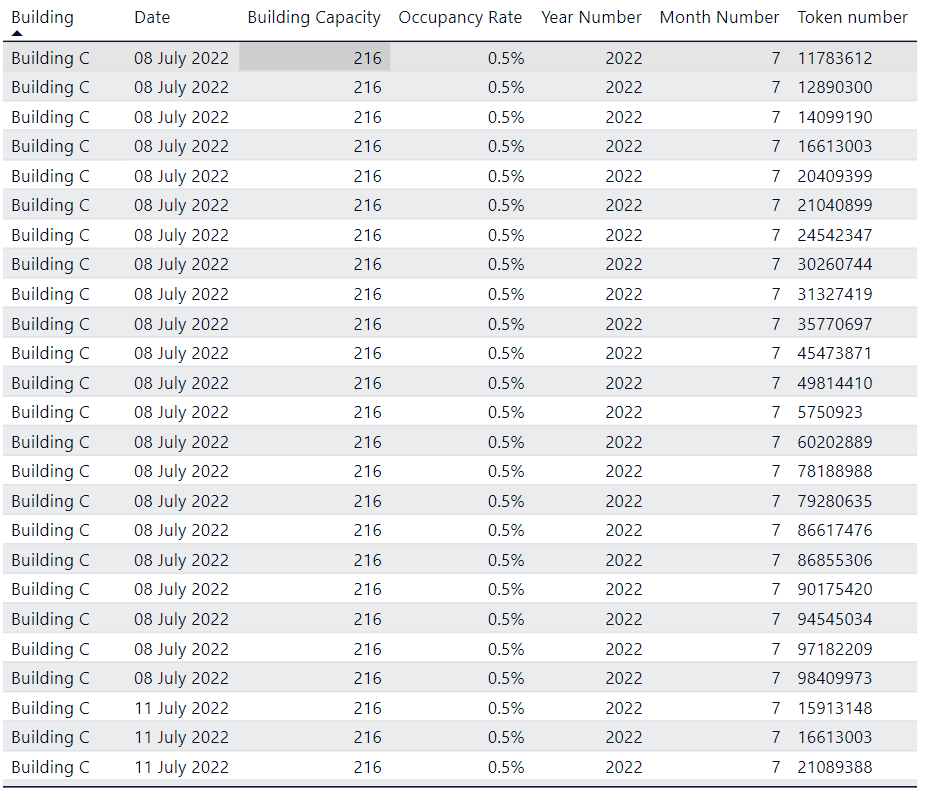This screenshot has height=793, width=928.
Task: Select token number 49814410
Action: (x=834, y=383)
